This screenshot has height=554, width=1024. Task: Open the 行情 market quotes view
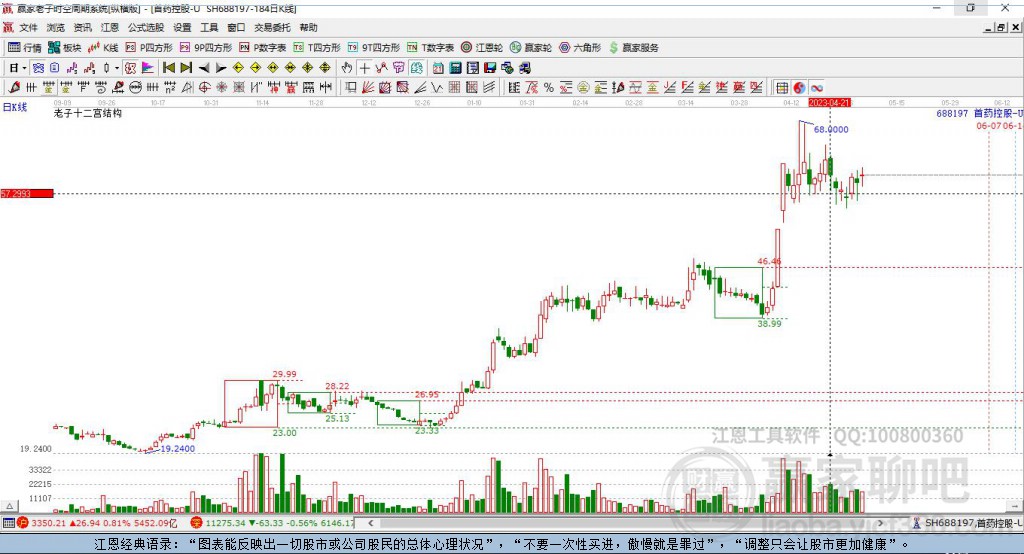point(25,48)
